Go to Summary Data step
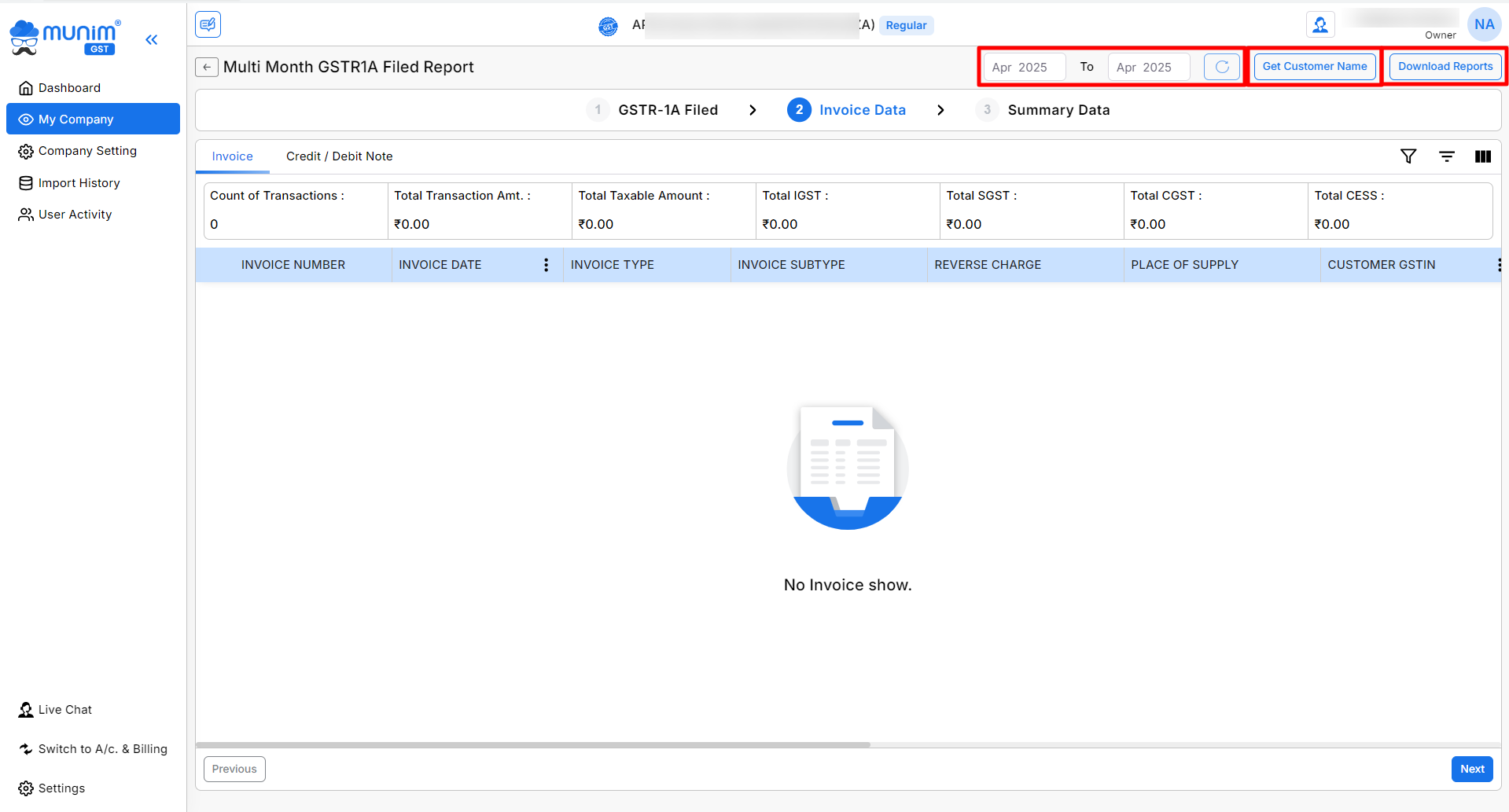The image size is (1509, 812). click(1058, 110)
